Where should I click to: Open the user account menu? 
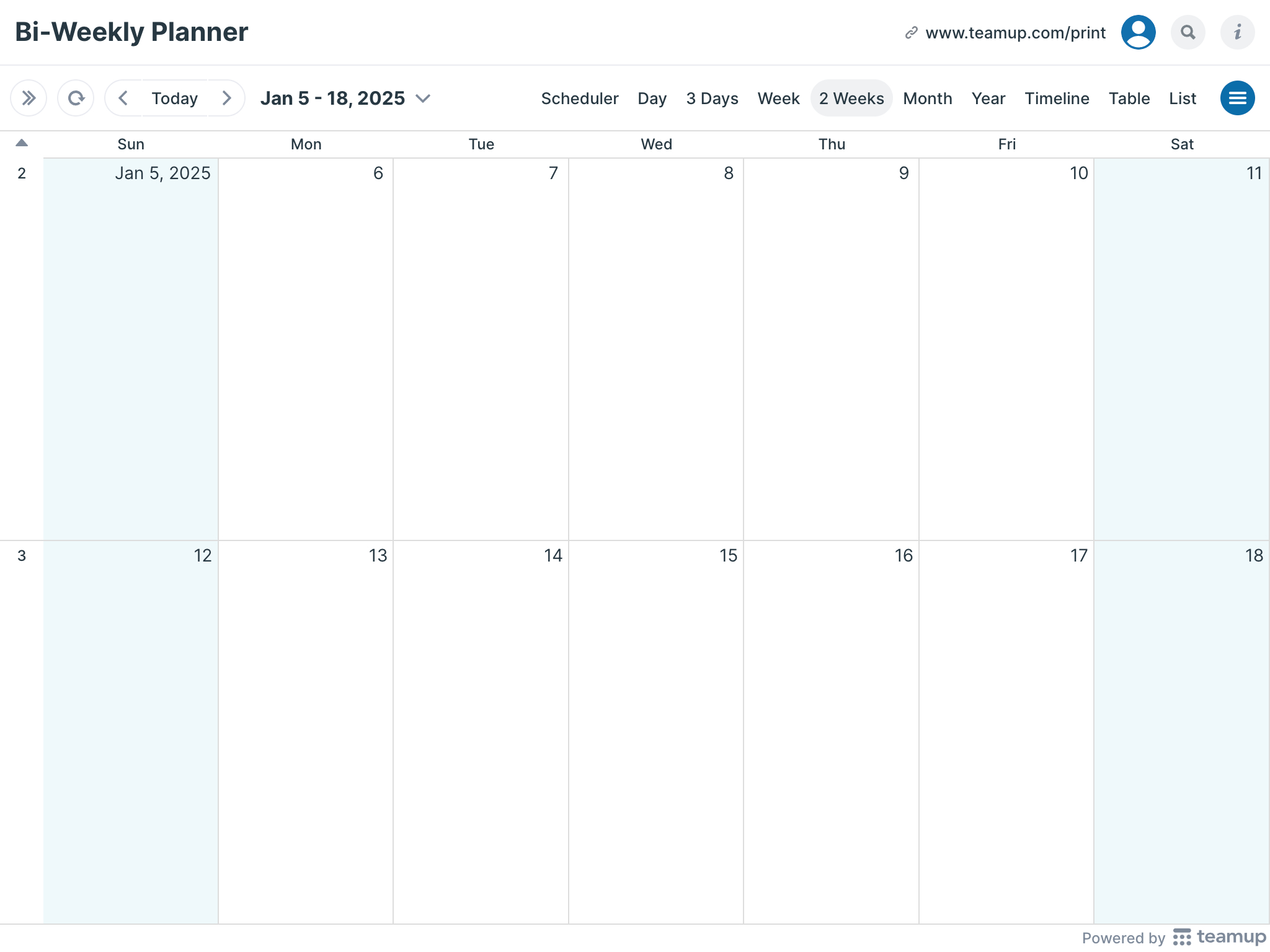tap(1138, 32)
